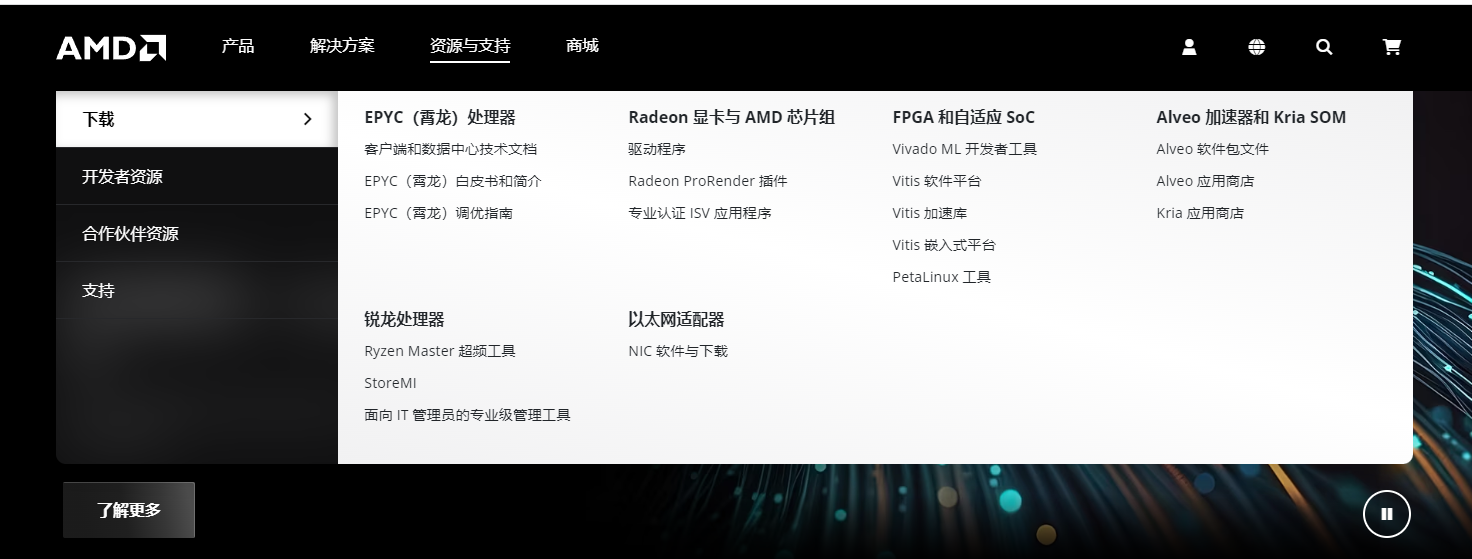Open the 资源与支持 menu

pyautogui.click(x=470, y=46)
